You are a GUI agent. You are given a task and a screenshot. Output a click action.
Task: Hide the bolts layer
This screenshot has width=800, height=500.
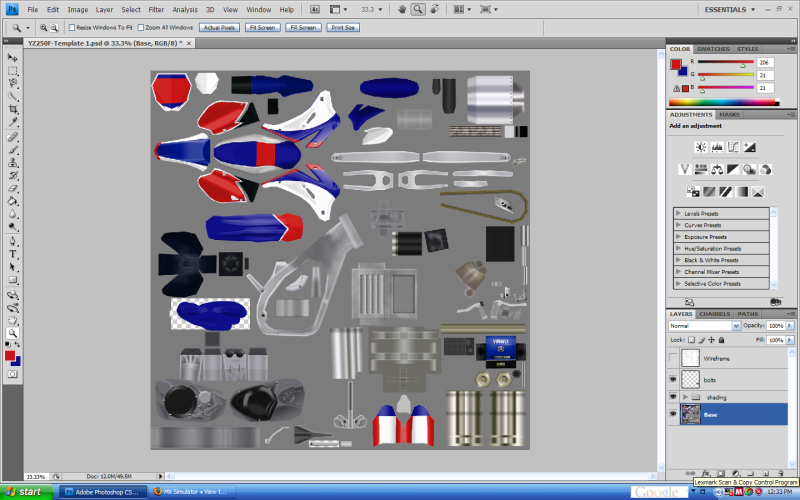[x=673, y=380]
